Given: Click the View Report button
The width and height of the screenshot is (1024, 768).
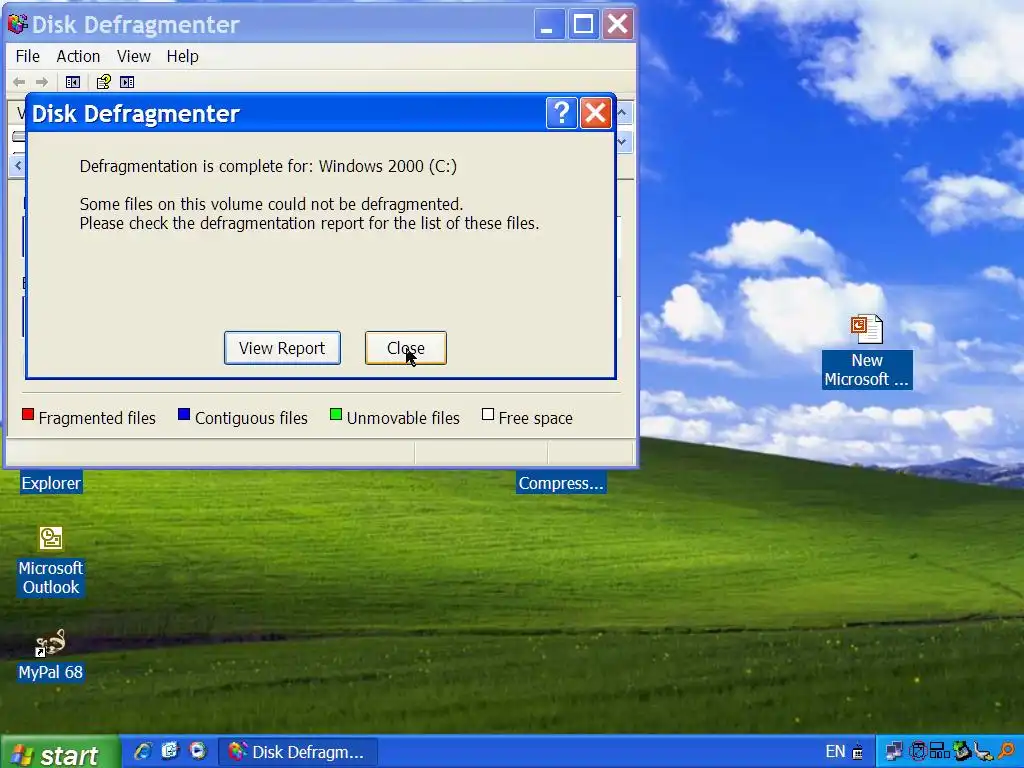Looking at the screenshot, I should pyautogui.click(x=282, y=348).
